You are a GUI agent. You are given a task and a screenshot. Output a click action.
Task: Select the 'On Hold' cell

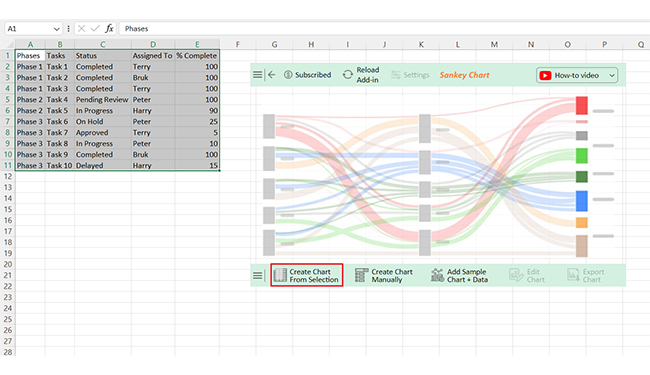pyautogui.click(x=103, y=121)
